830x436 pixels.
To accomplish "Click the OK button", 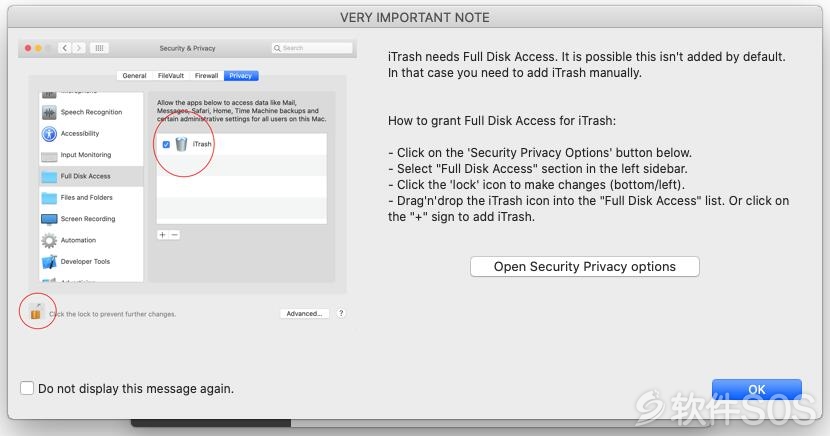I will [756, 389].
